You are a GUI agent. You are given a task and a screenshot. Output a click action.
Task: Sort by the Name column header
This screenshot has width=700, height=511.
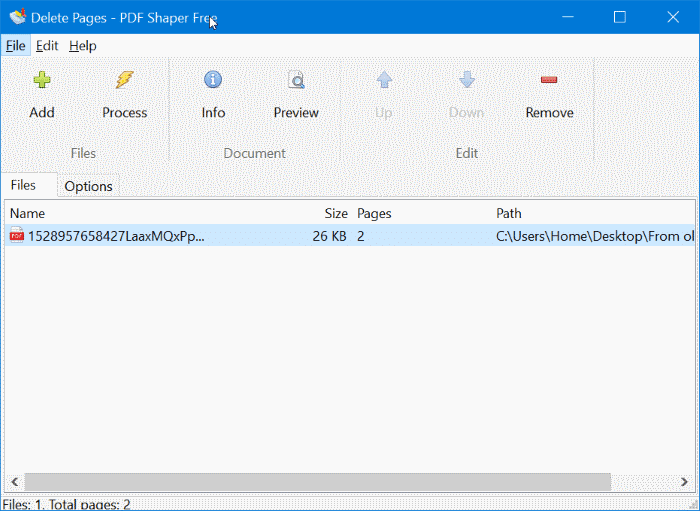27,213
